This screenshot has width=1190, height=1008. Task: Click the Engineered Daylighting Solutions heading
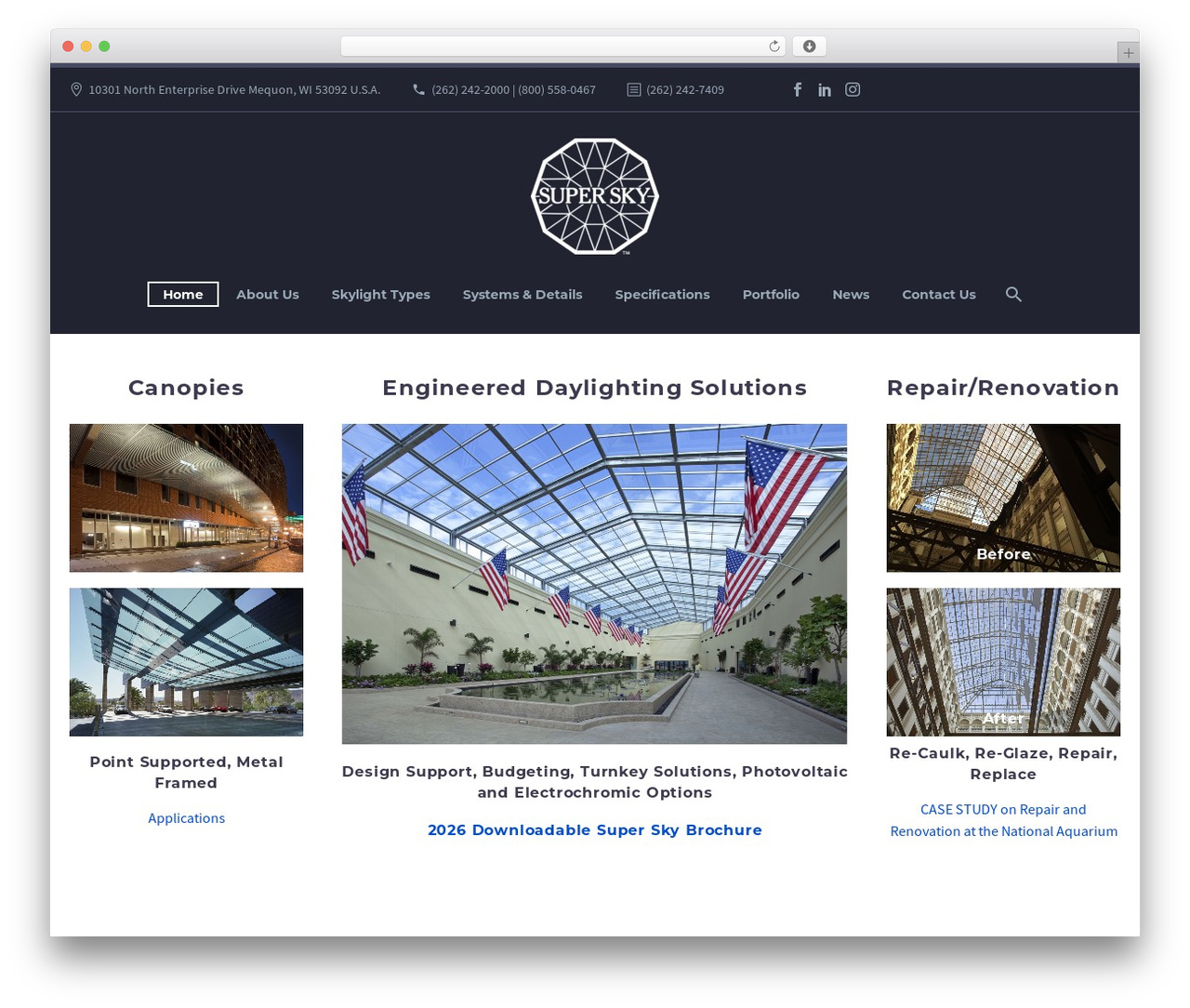[x=595, y=388]
